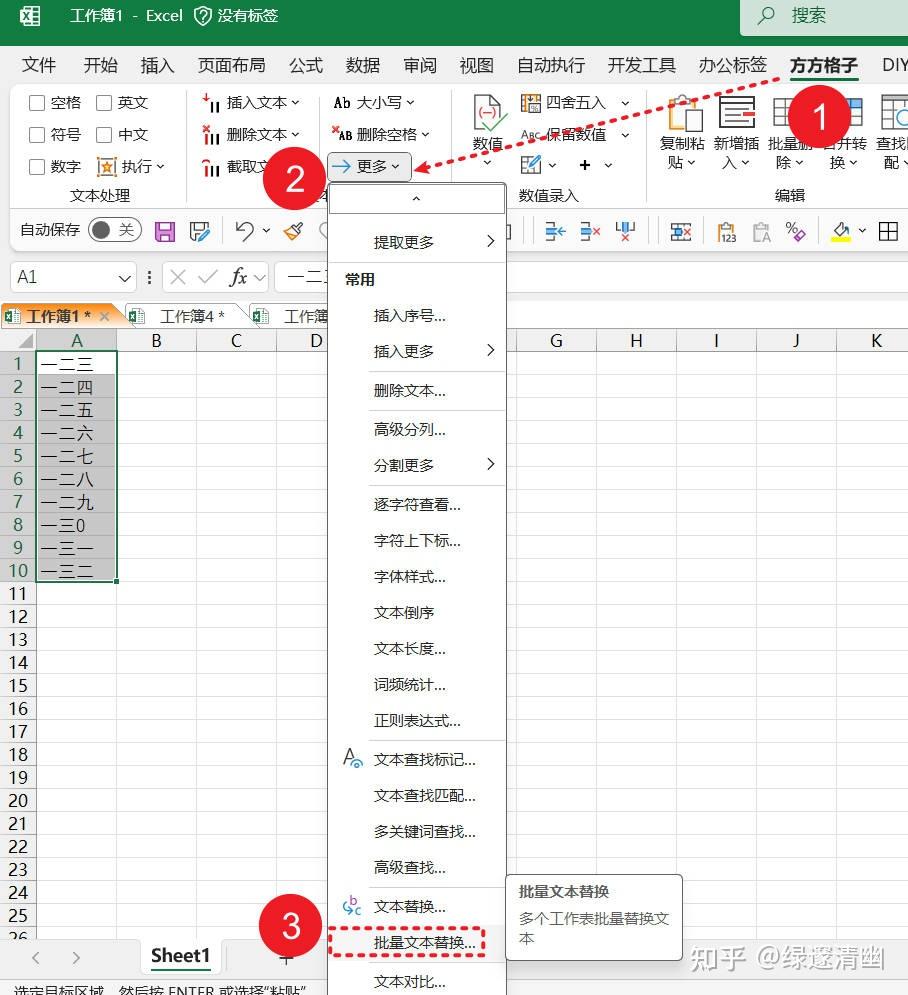The width and height of the screenshot is (908, 995).
Task: Check the 空格 checkbox
Action: pyautogui.click(x=37, y=103)
